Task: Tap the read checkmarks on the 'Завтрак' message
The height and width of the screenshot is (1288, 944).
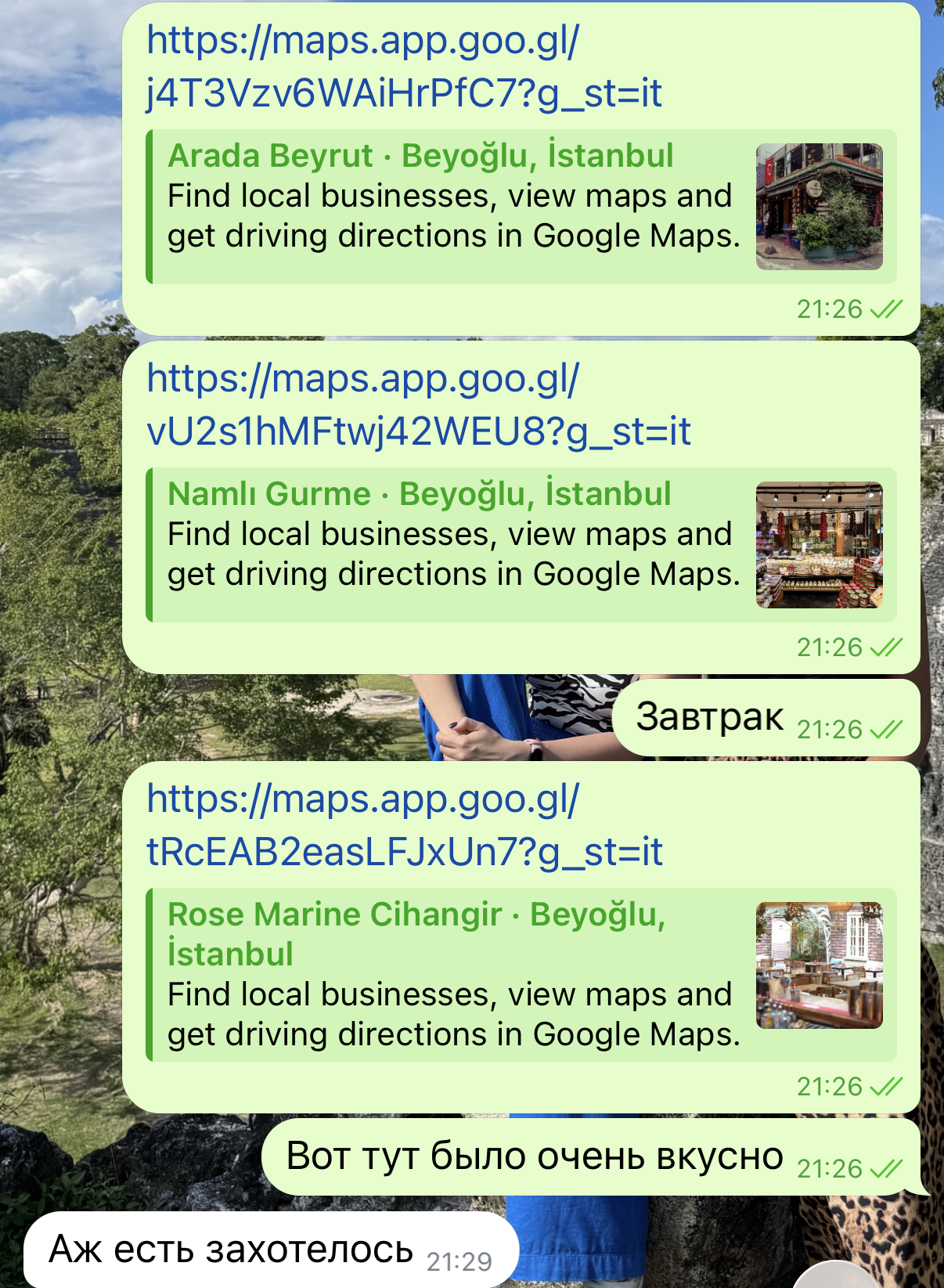Action: (x=886, y=730)
